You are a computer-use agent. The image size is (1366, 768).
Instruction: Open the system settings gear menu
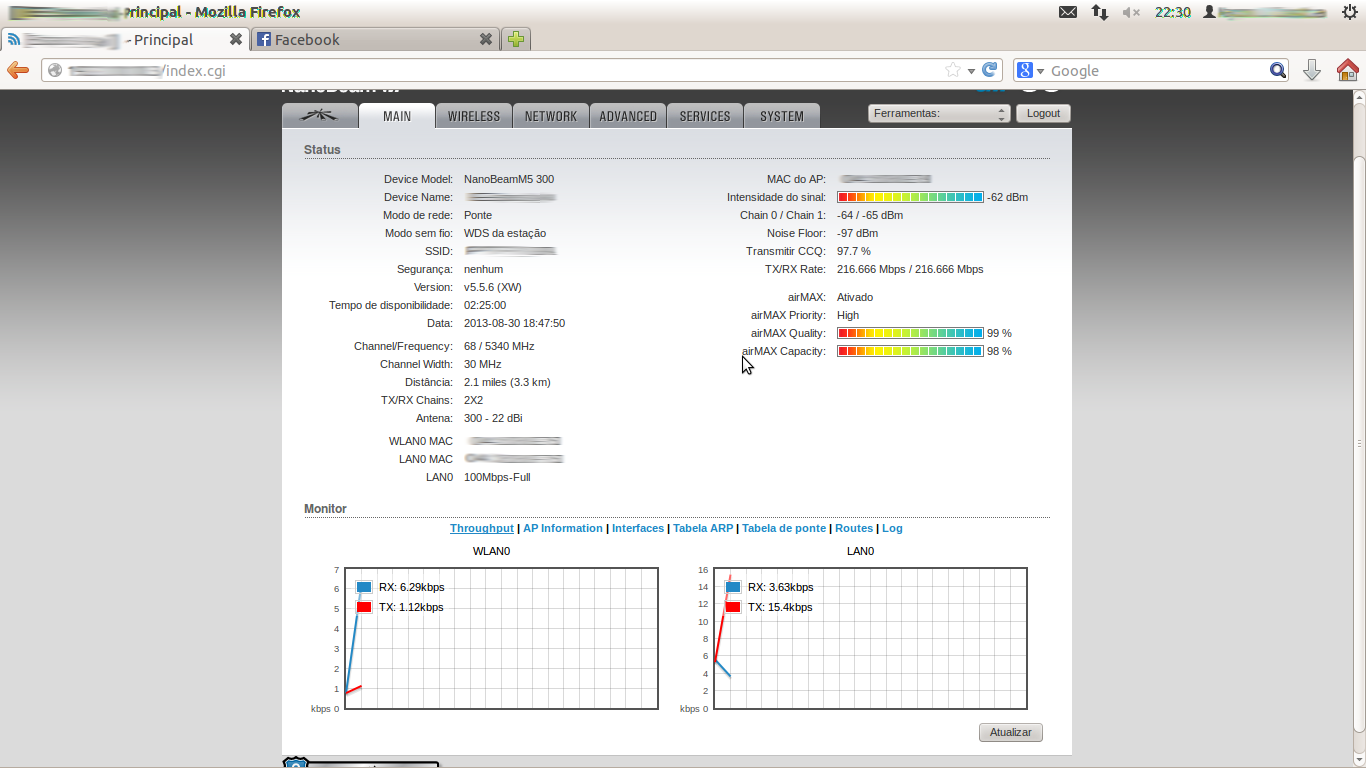click(1349, 12)
